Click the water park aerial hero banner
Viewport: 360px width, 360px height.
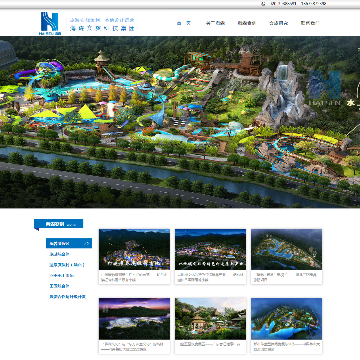[180, 122]
